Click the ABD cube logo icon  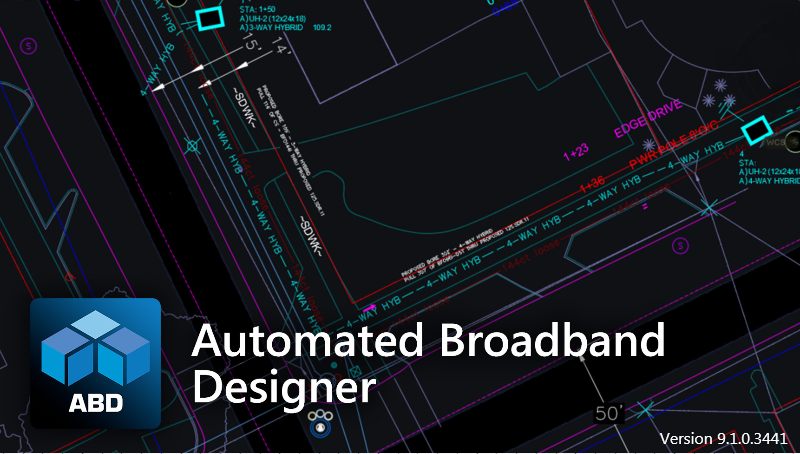pos(95,350)
